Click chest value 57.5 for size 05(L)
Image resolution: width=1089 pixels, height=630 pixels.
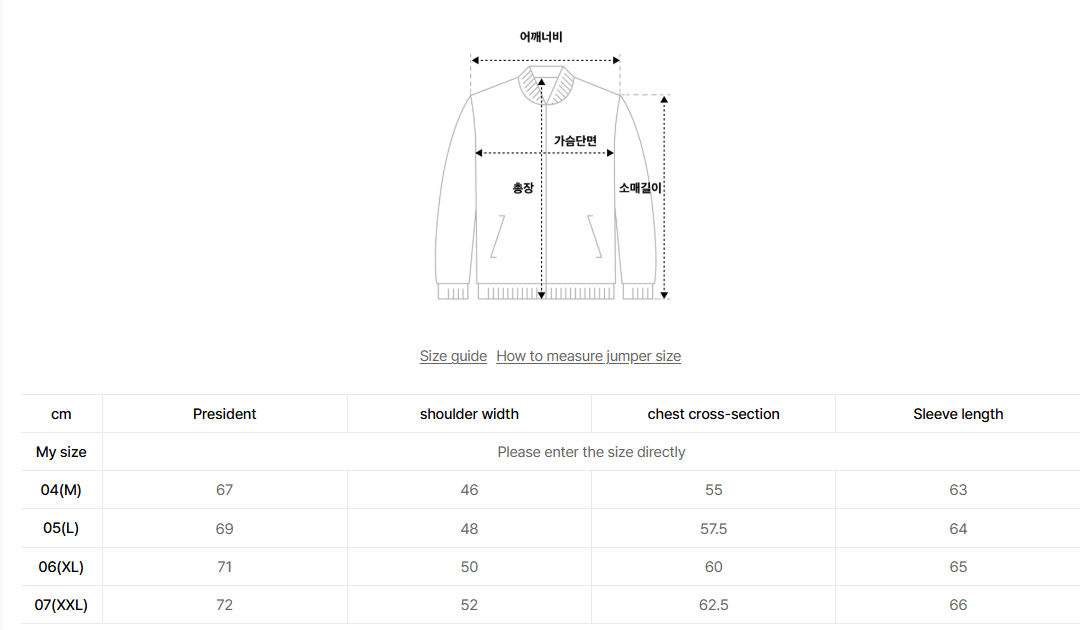click(x=713, y=528)
